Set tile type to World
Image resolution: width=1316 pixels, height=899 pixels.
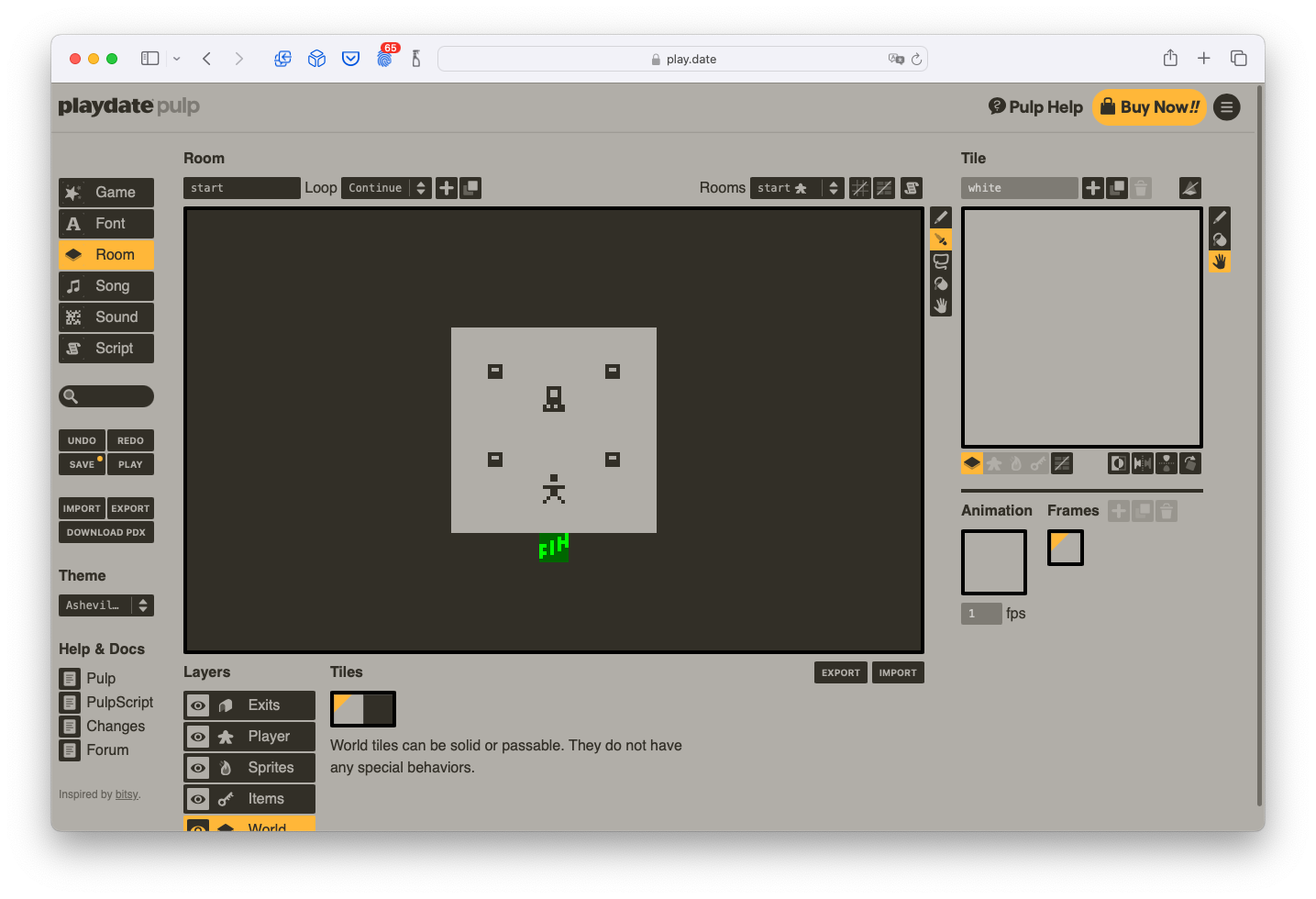[972, 463]
